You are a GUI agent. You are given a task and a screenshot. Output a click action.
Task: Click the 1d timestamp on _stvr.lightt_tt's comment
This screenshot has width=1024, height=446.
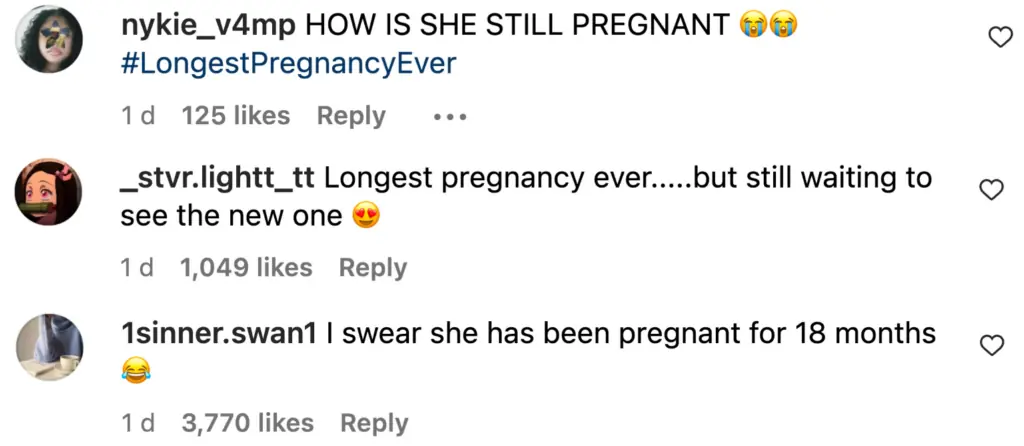click(x=138, y=268)
